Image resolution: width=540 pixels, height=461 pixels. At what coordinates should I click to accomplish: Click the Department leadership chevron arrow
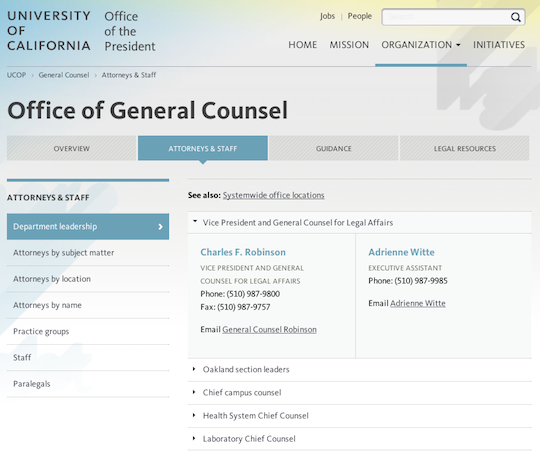pyautogui.click(x=160, y=227)
